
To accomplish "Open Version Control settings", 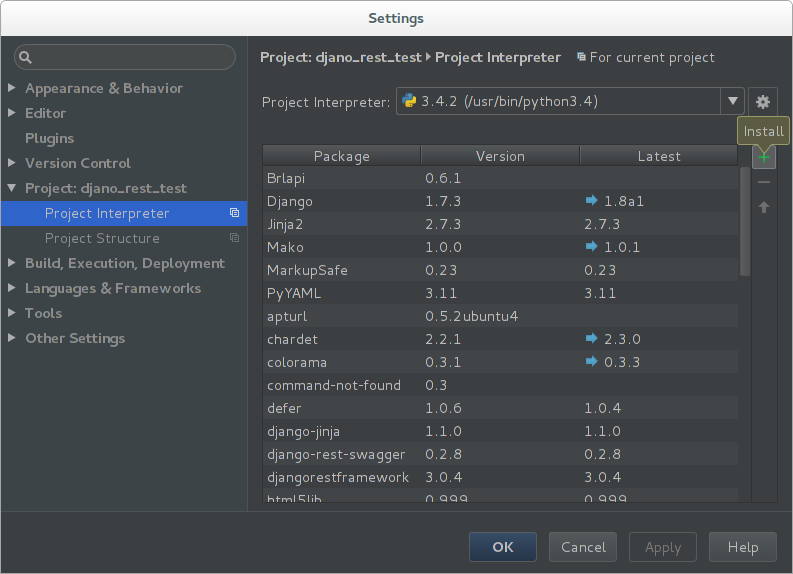I will pos(78,163).
